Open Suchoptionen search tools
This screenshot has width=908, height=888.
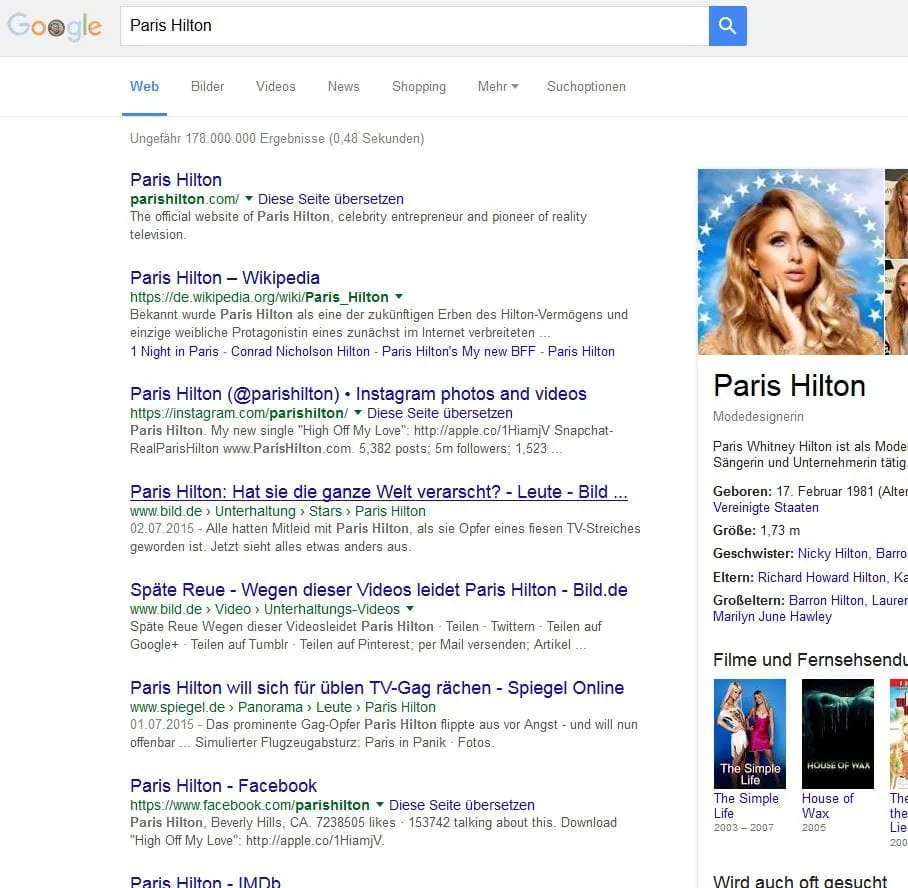coord(586,87)
